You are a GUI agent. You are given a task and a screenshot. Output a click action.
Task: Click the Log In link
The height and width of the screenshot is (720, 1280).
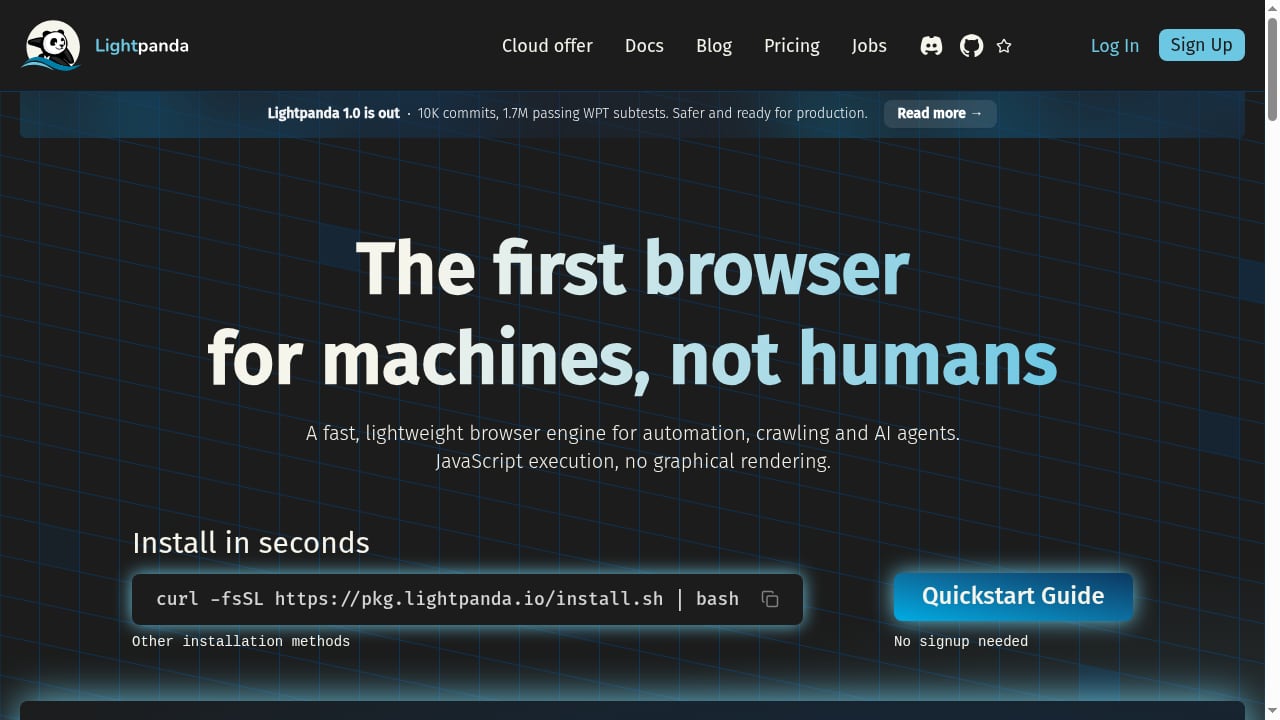click(1115, 46)
